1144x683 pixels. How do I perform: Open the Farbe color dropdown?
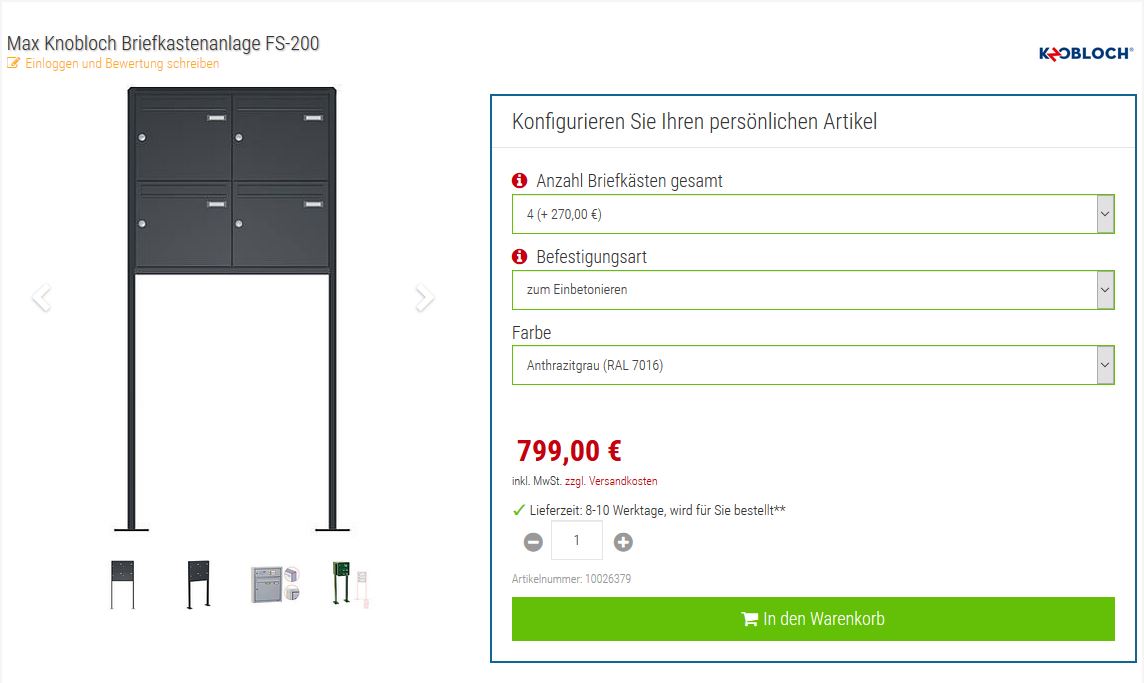coord(812,366)
